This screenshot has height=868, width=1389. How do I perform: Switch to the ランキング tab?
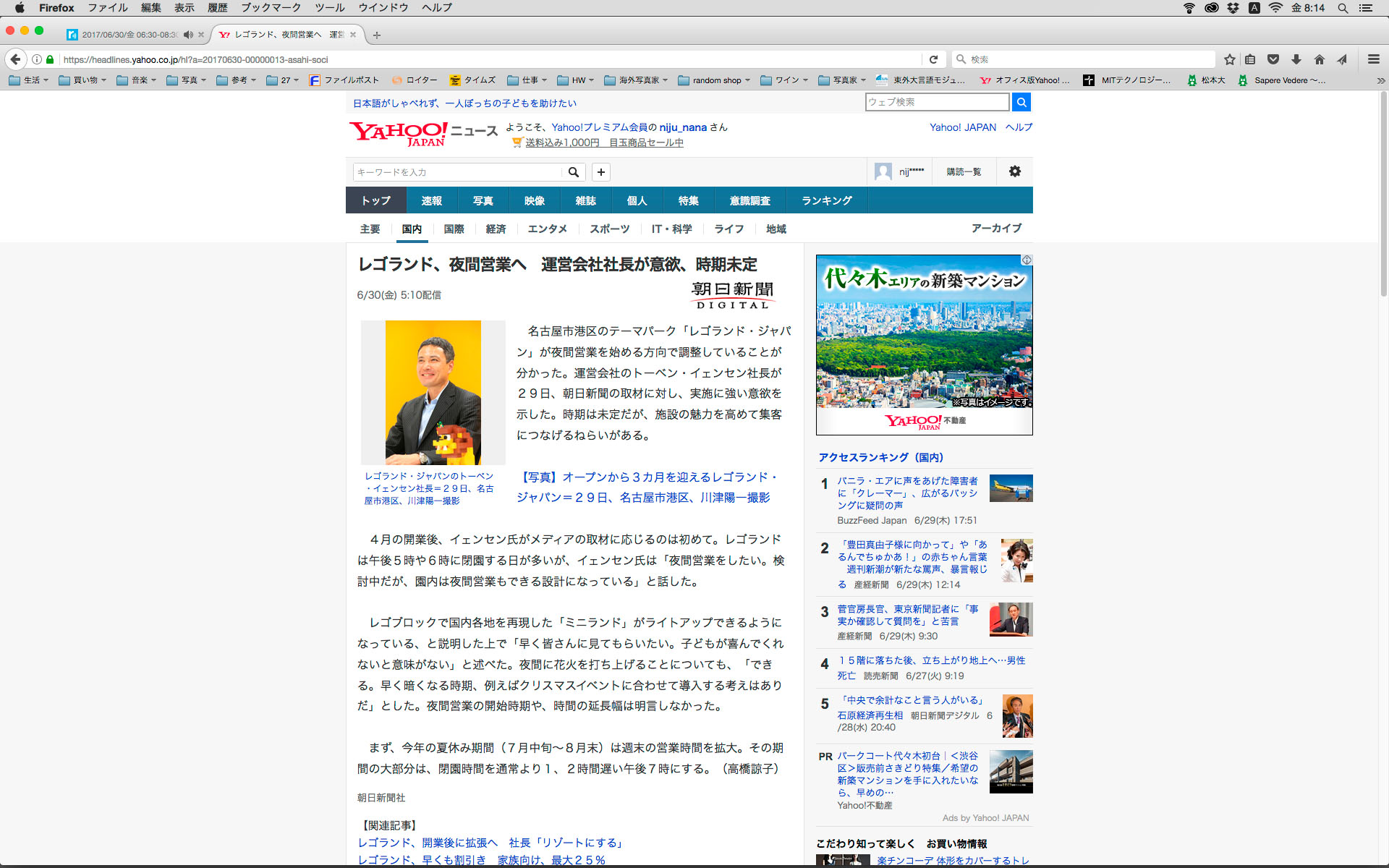pyautogui.click(x=826, y=200)
